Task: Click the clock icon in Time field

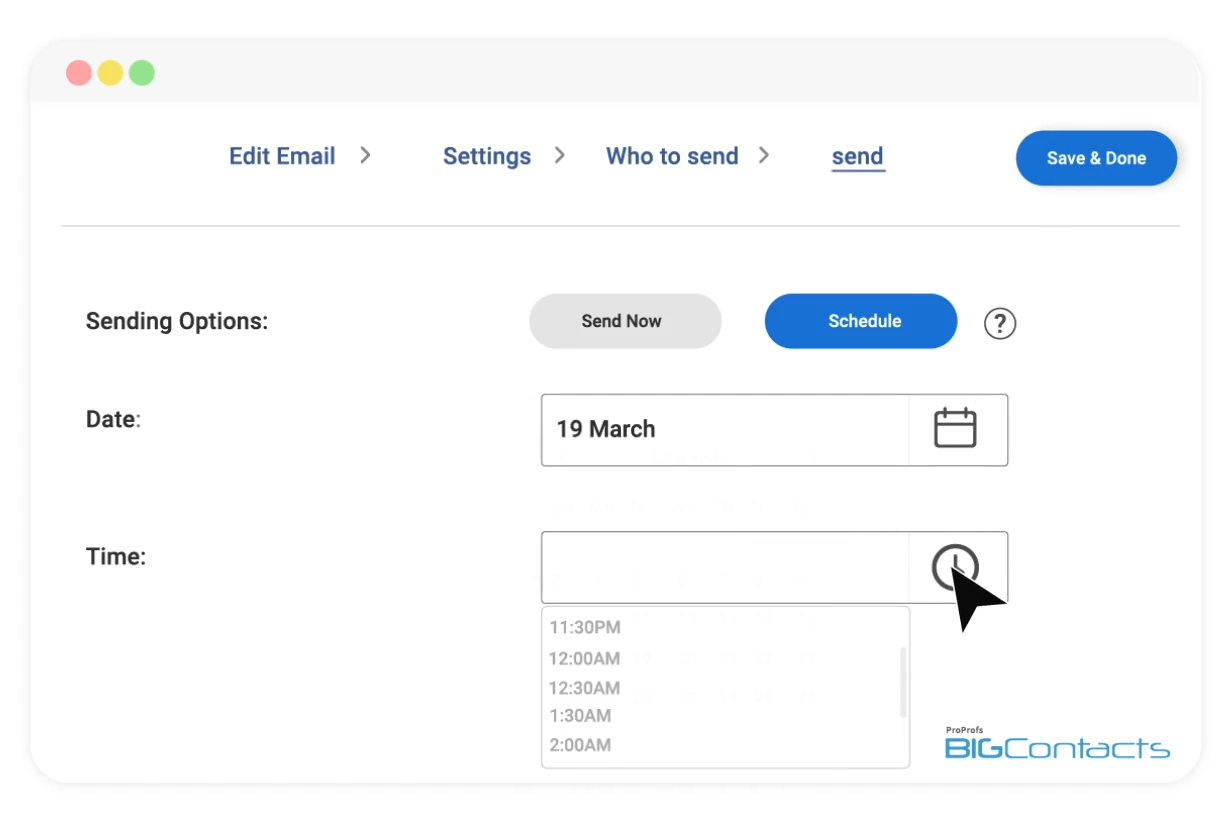Action: 954,567
